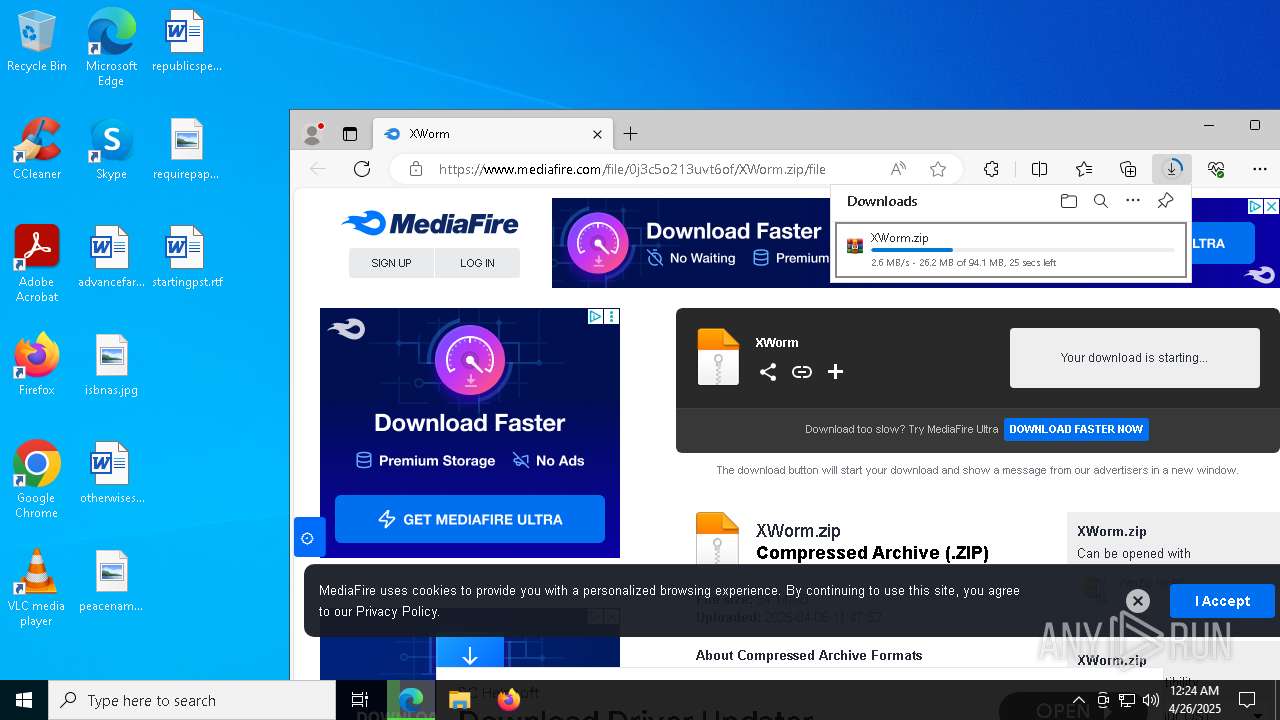The height and width of the screenshot is (720, 1280).
Task: Launch Google Chrome desktop shortcut
Action: (x=37, y=480)
